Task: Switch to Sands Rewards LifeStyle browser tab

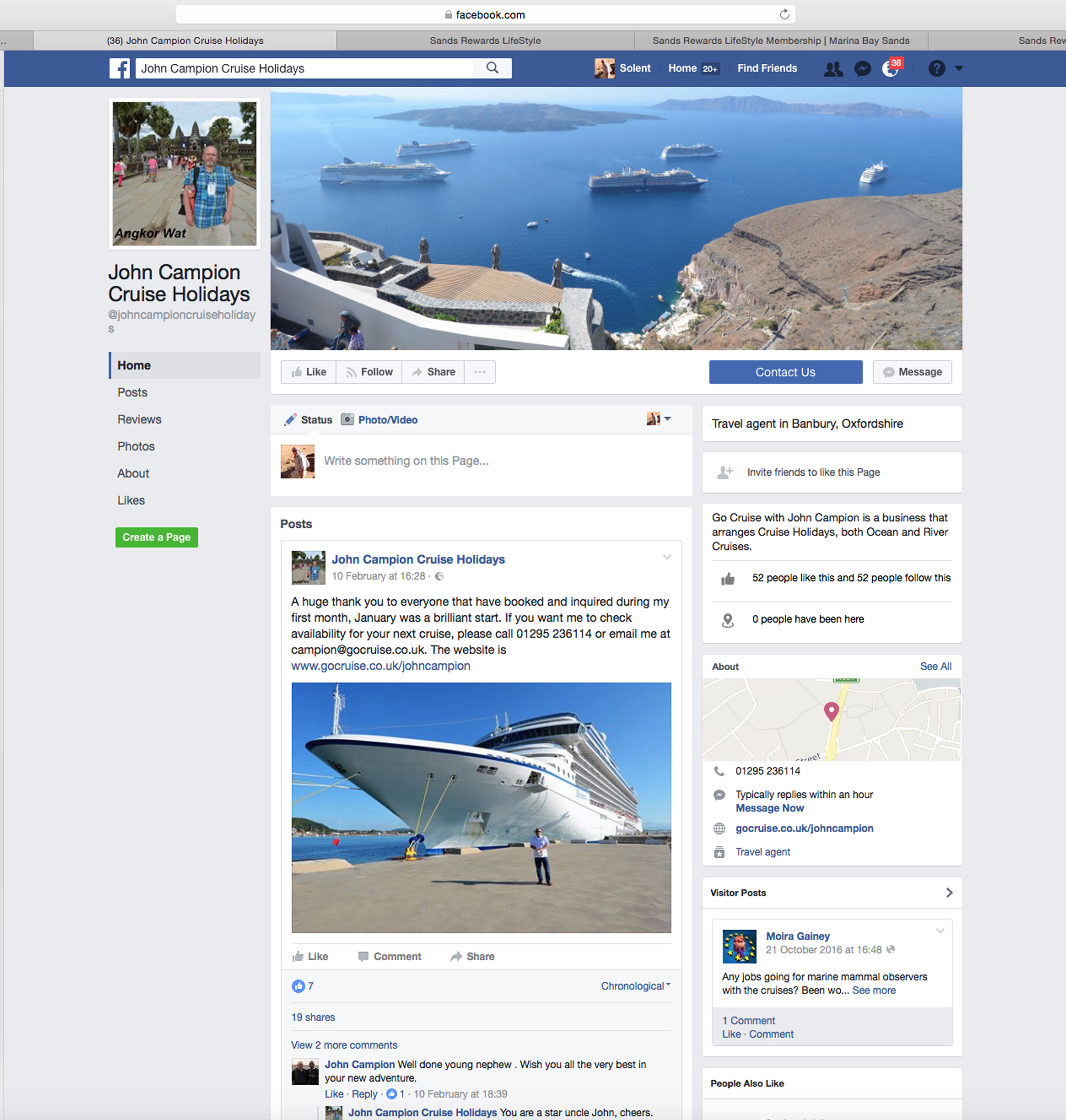Action: [x=484, y=41]
